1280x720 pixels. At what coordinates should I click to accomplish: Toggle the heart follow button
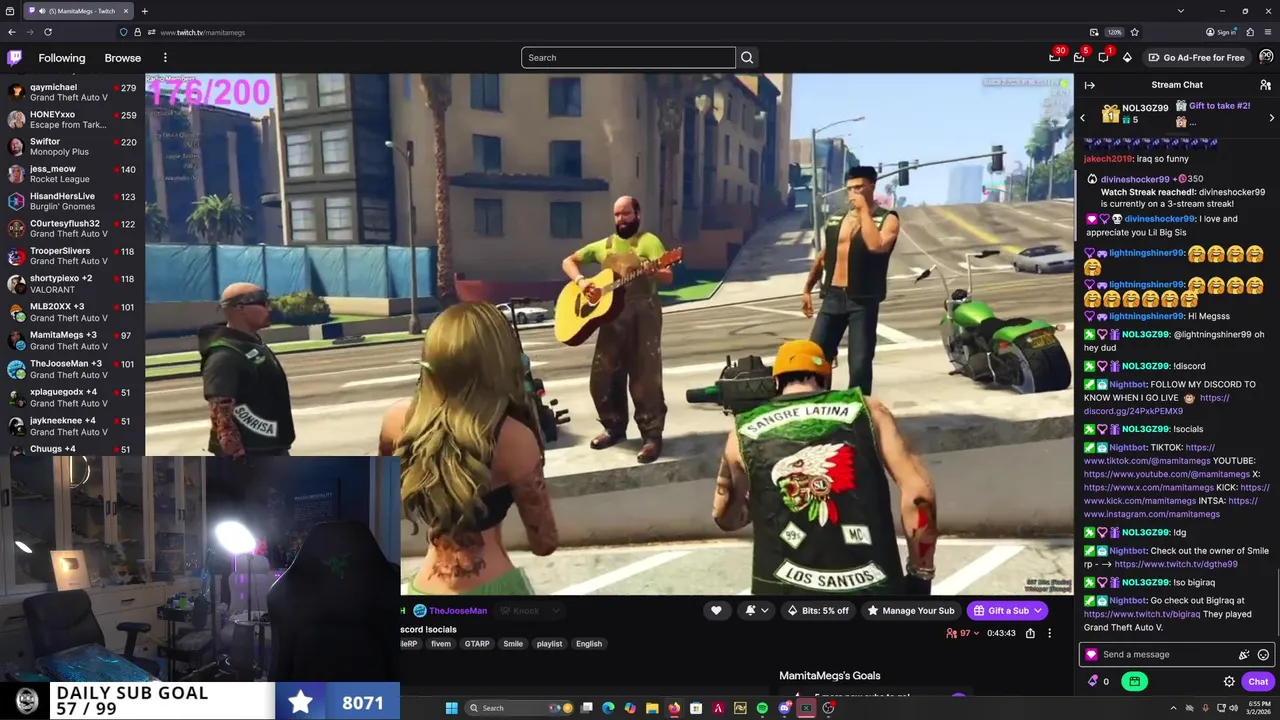716,610
